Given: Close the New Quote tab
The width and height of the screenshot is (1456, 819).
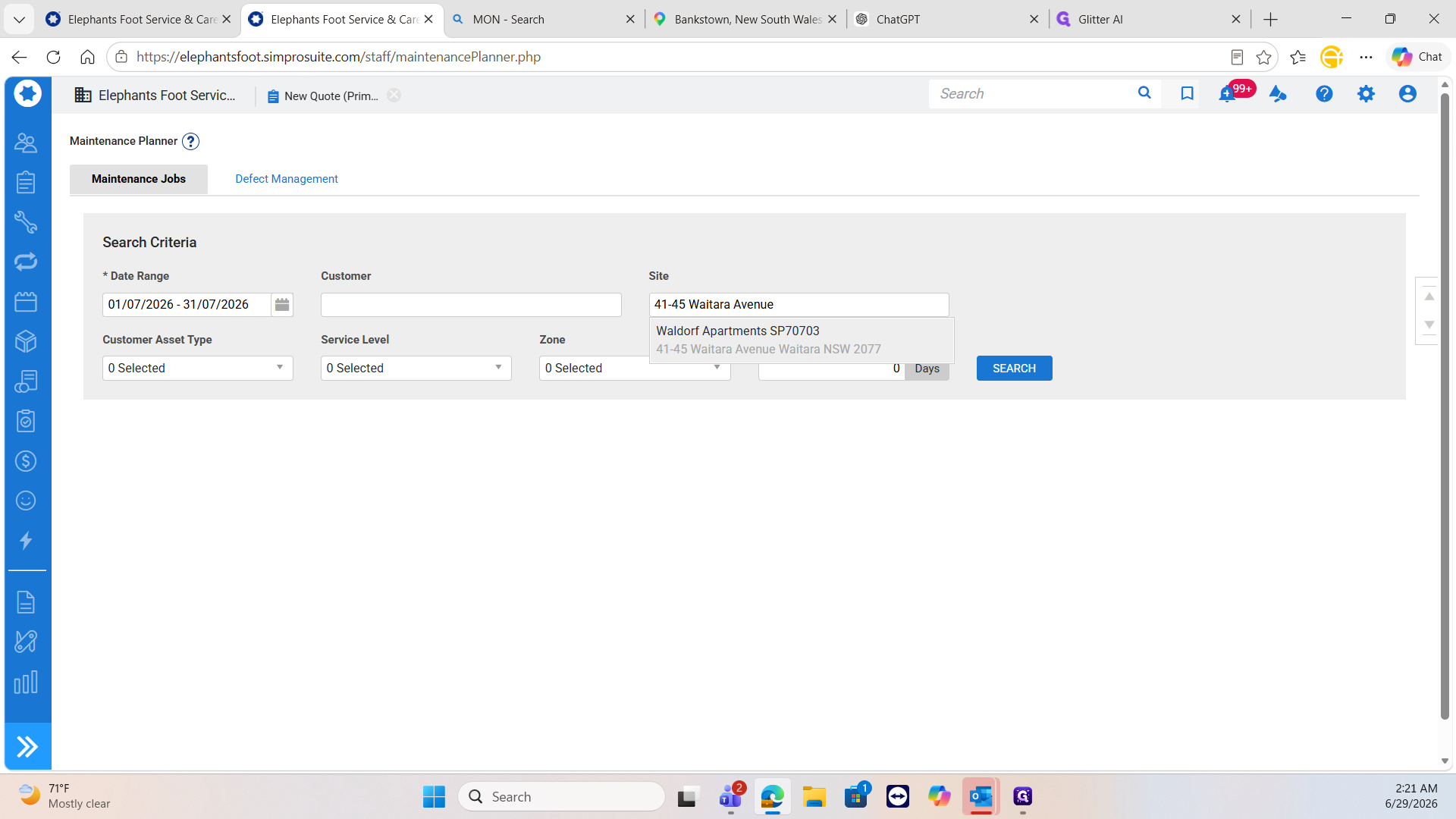Looking at the screenshot, I should pos(394,96).
